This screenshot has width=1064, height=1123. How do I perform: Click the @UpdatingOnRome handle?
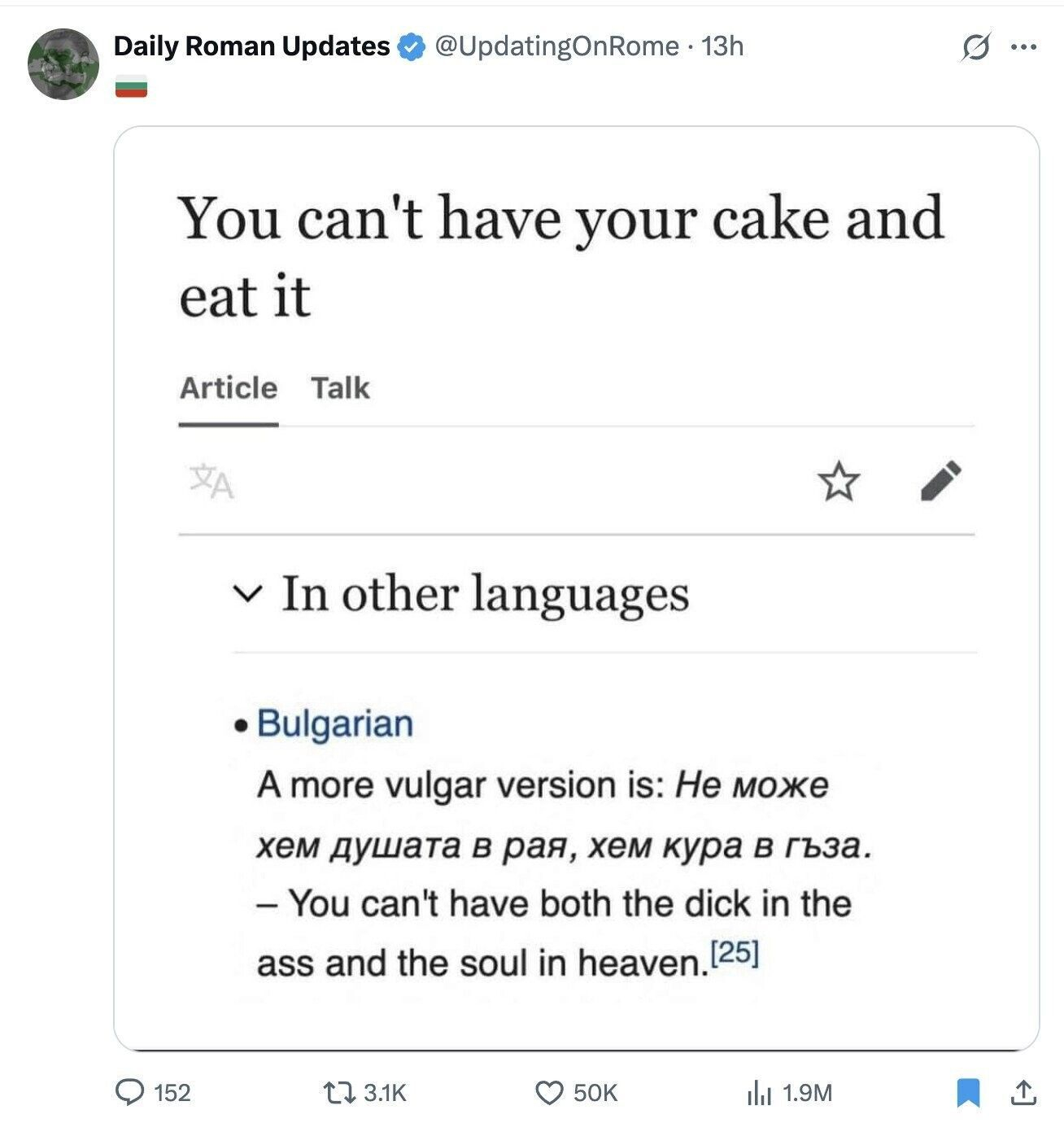point(556,46)
